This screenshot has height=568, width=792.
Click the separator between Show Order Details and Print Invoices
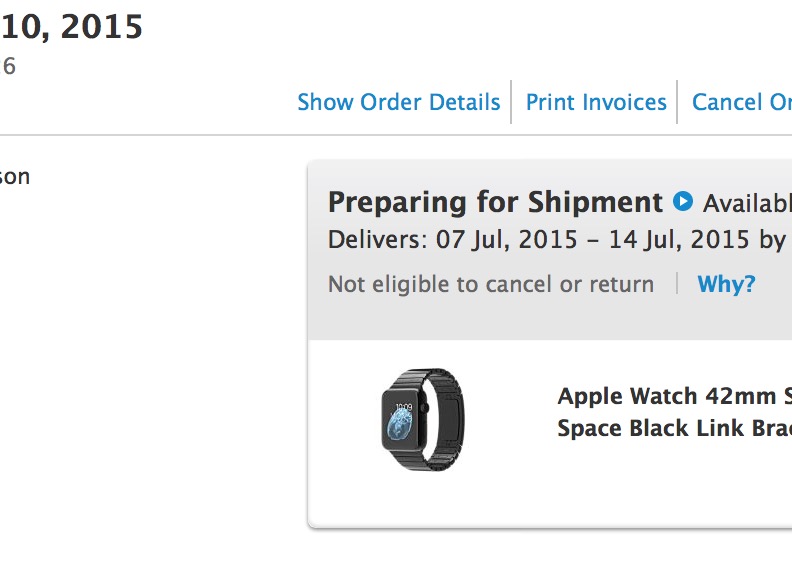pos(511,102)
